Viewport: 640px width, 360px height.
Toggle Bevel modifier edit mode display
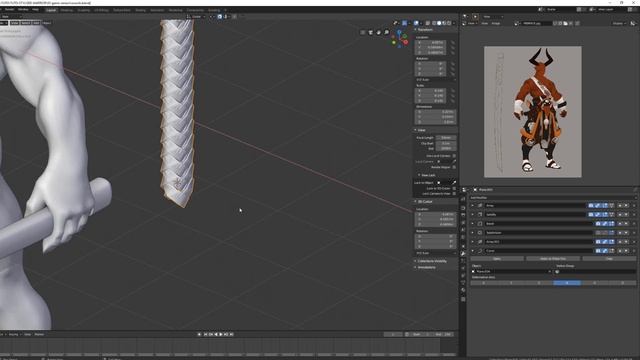(612, 224)
